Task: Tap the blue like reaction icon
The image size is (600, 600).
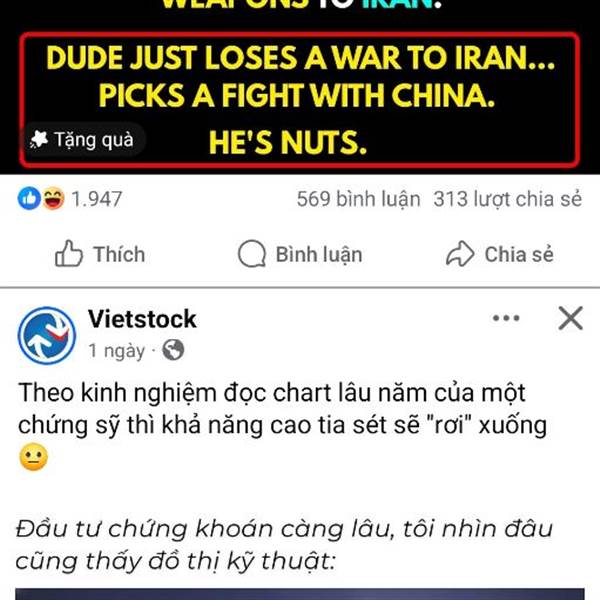Action: coord(29,199)
